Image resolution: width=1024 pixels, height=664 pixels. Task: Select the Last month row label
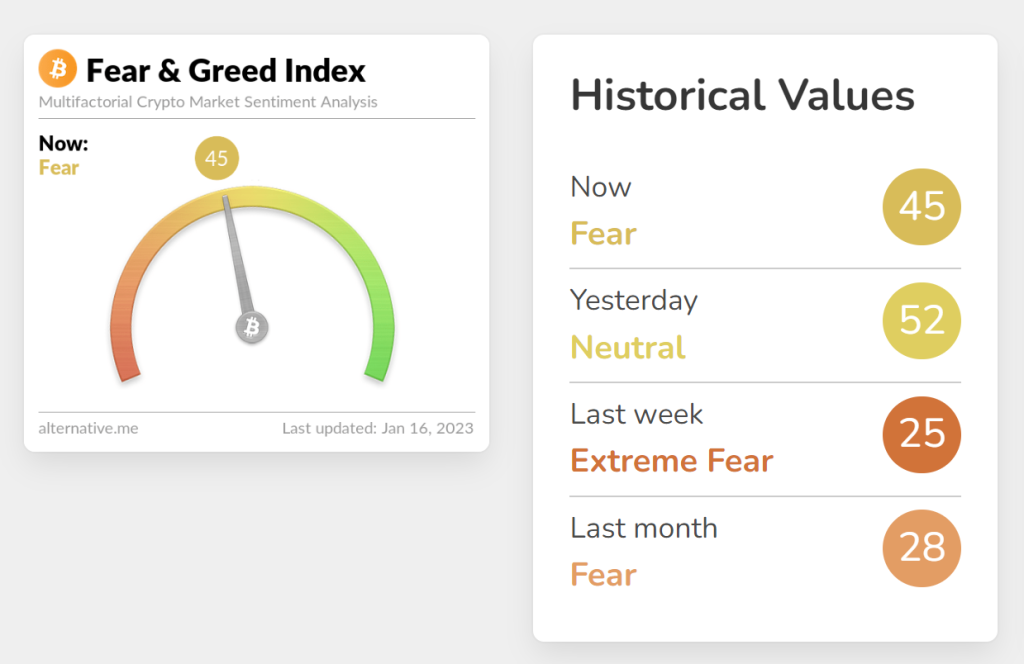point(643,528)
